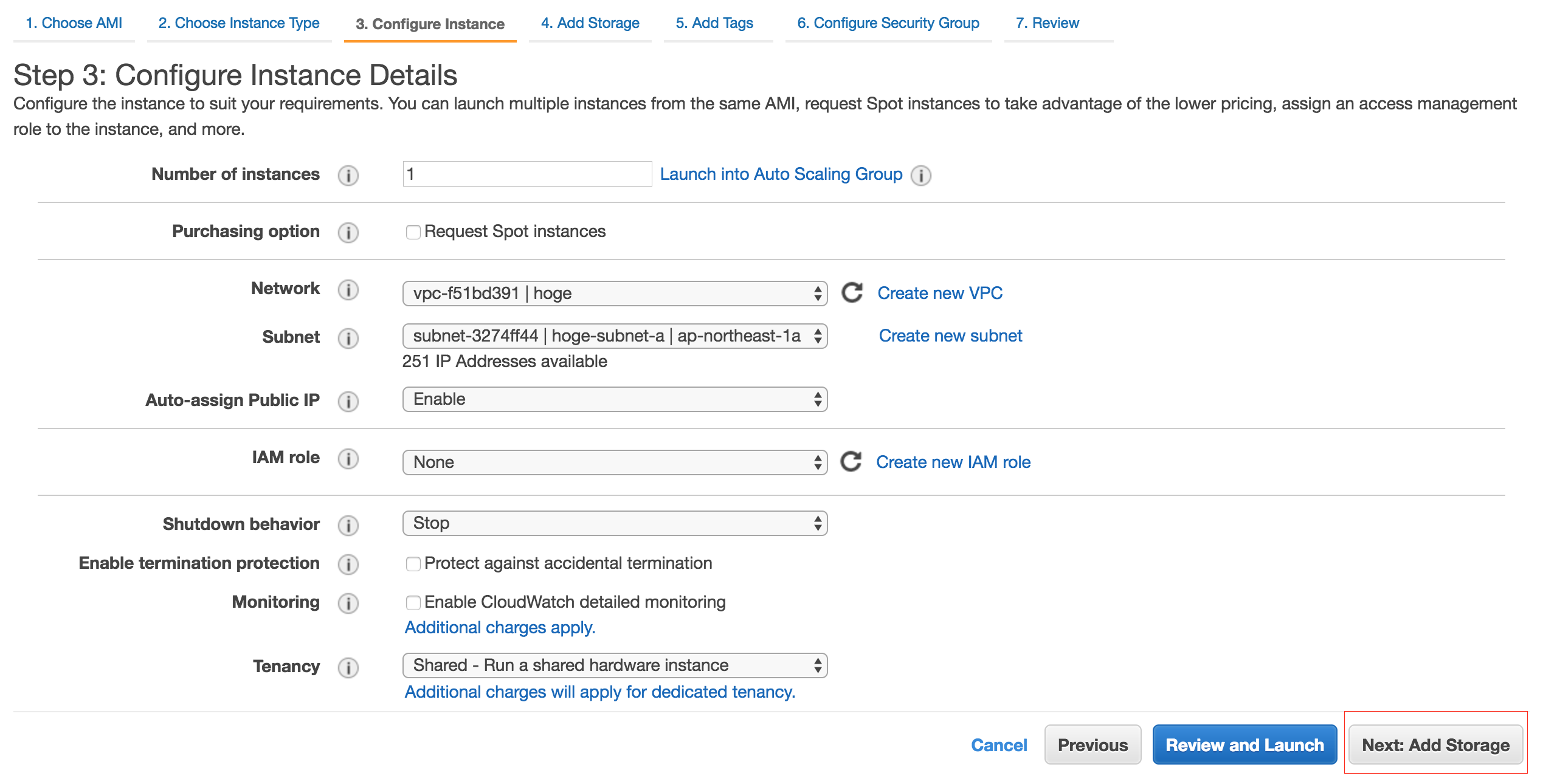Show info for Auto-assign Public IP

pos(348,402)
